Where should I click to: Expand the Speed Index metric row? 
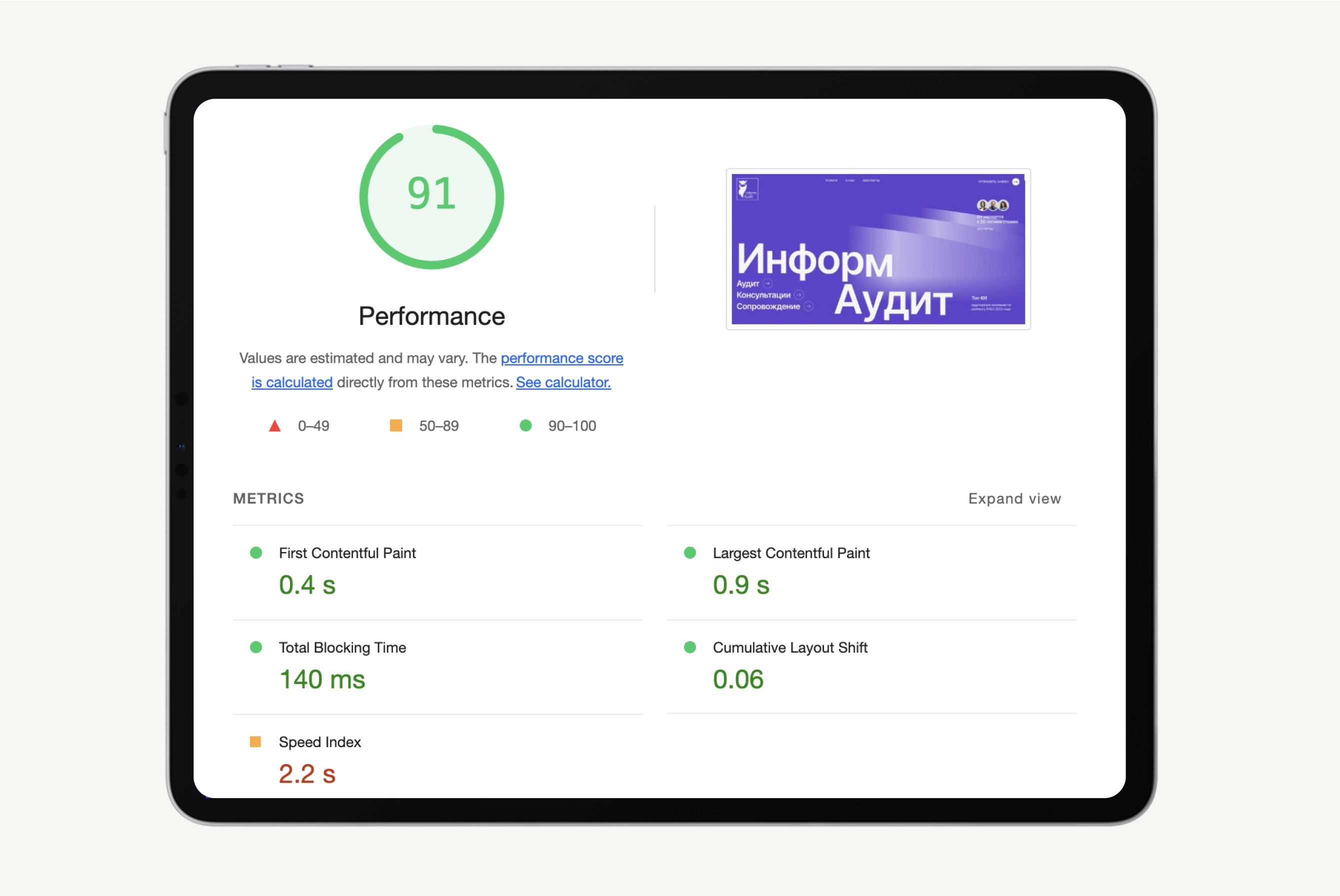point(319,742)
